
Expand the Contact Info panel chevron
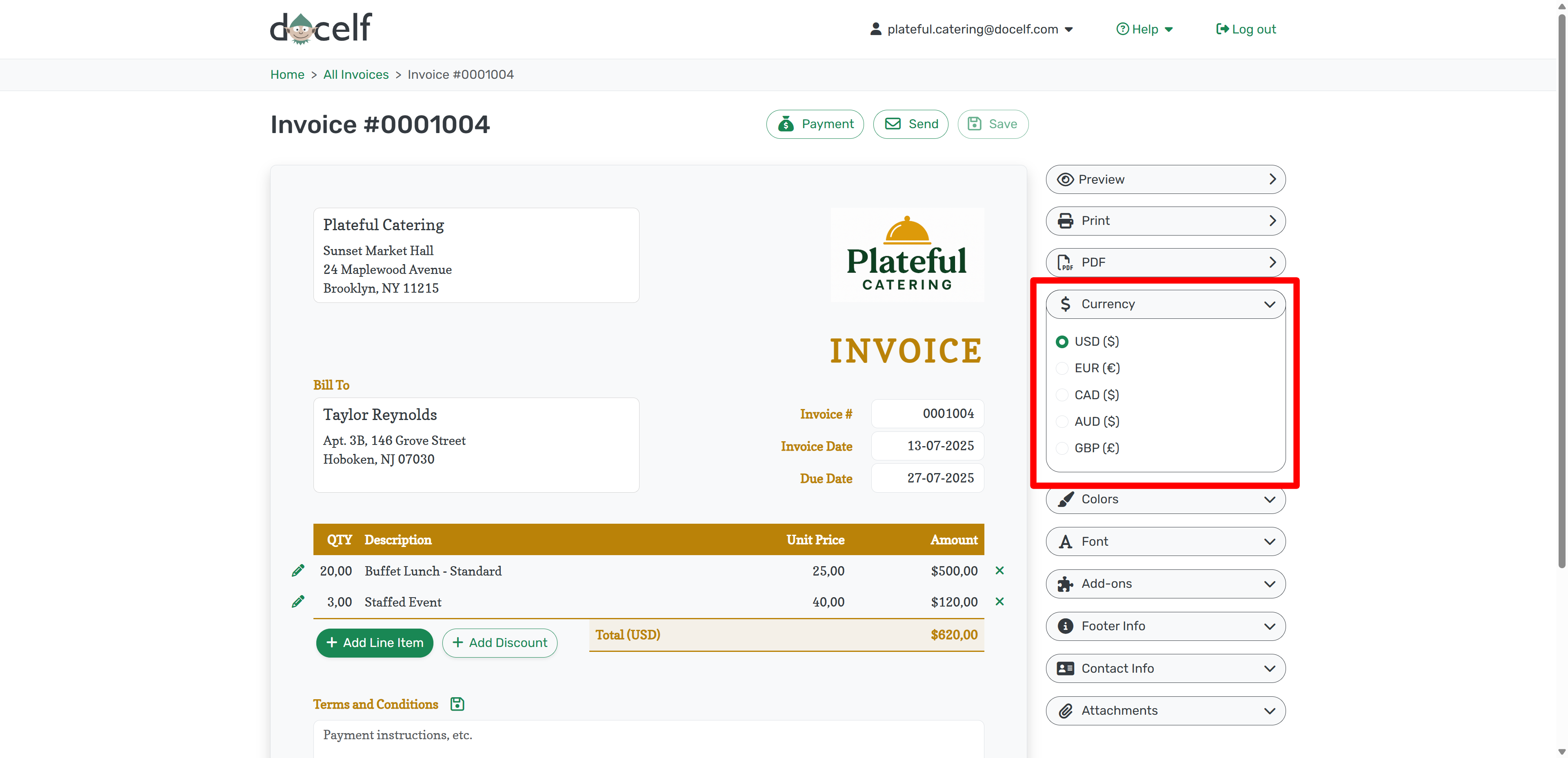1269,669
